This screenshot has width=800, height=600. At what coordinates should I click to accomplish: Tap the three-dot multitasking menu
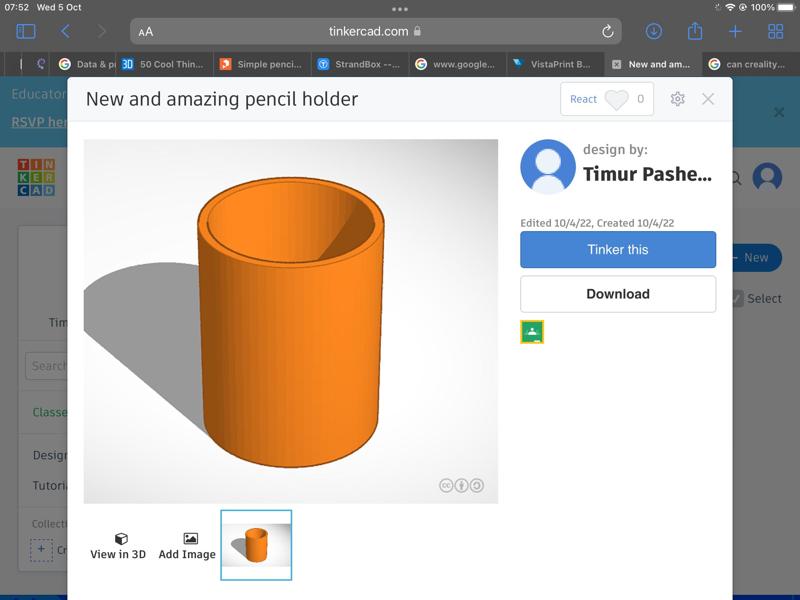pos(400,9)
